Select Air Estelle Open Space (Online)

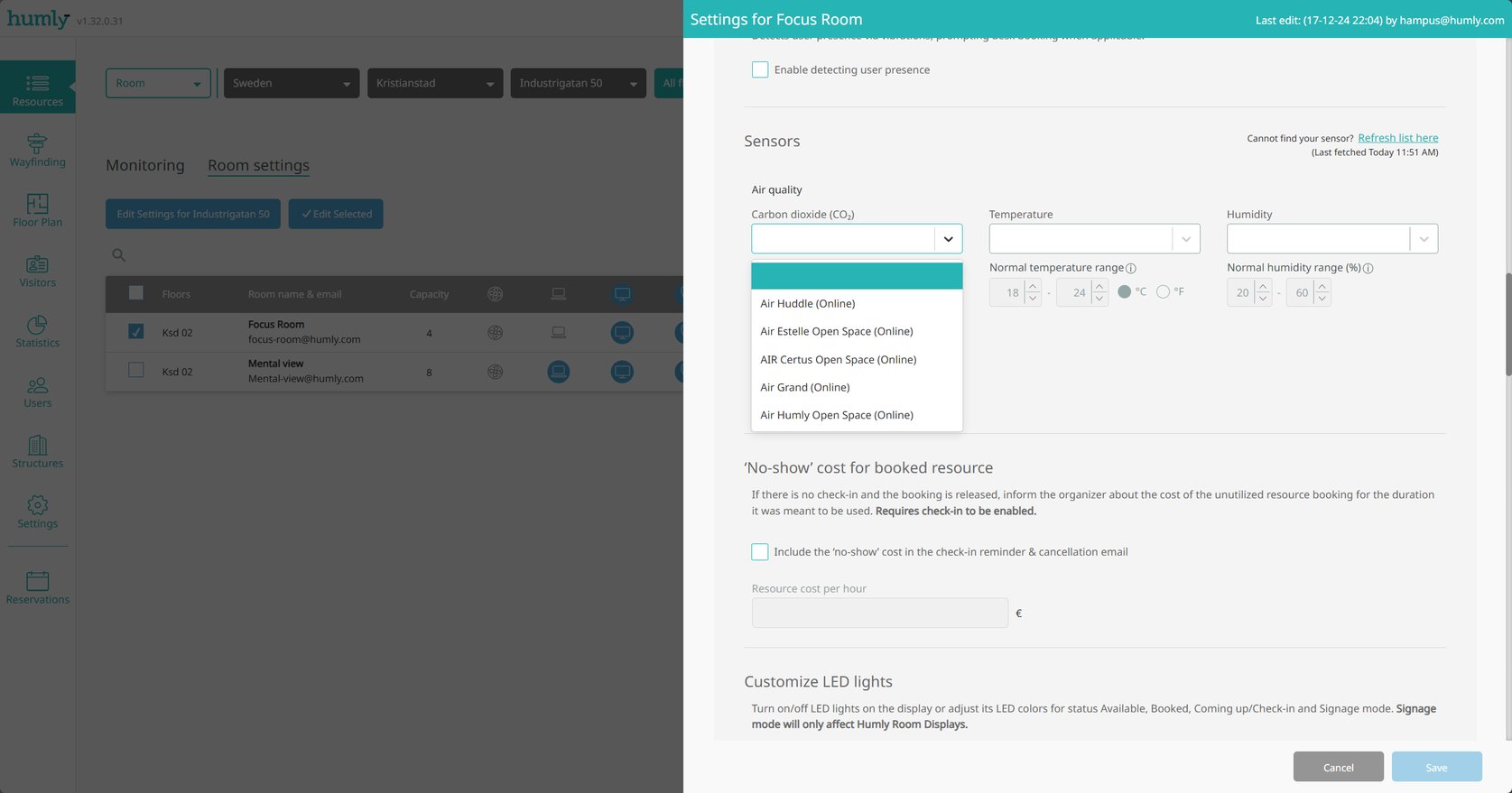[x=857, y=331]
